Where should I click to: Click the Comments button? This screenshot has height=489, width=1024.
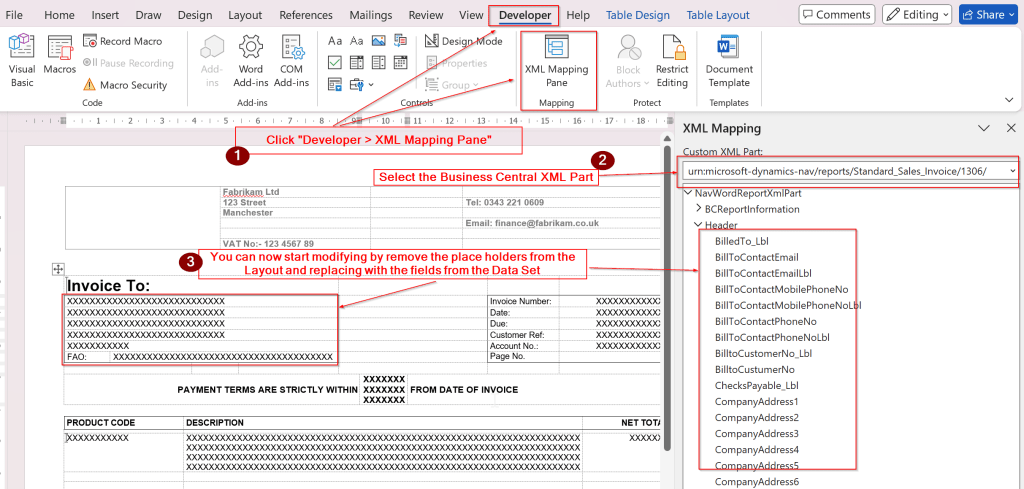835,14
